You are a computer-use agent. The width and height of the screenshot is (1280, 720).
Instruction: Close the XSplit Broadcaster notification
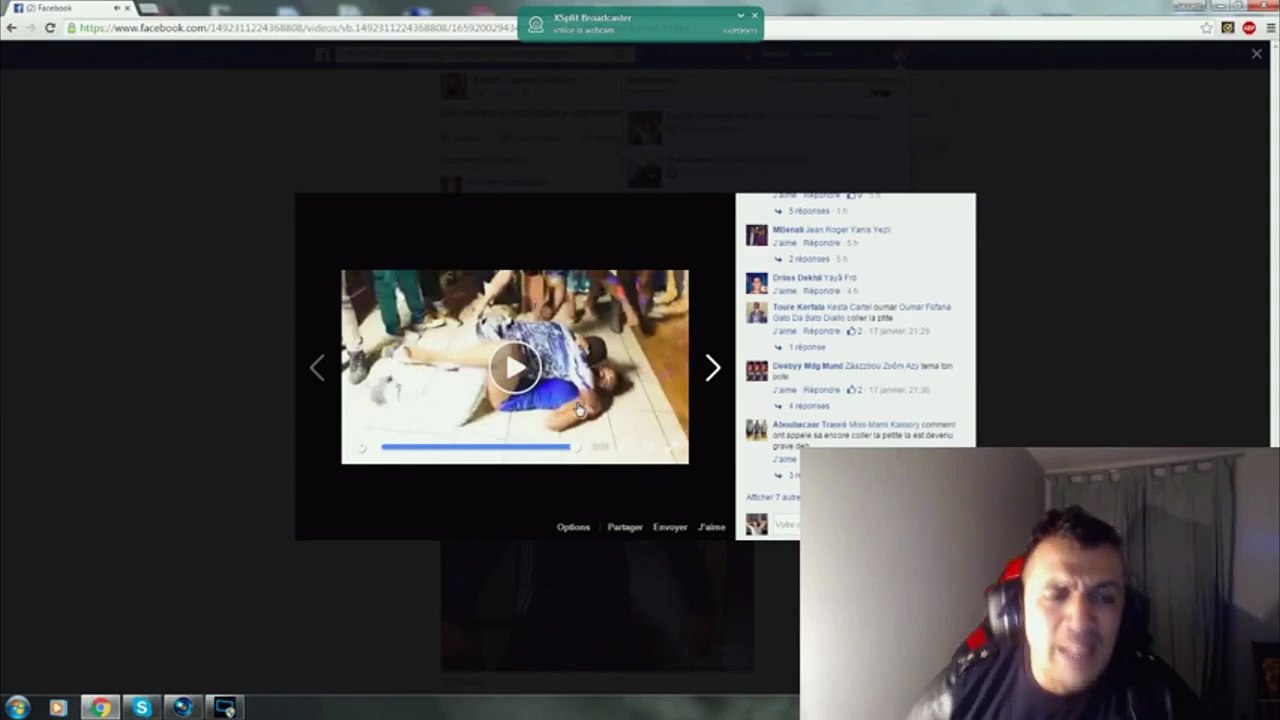click(755, 15)
